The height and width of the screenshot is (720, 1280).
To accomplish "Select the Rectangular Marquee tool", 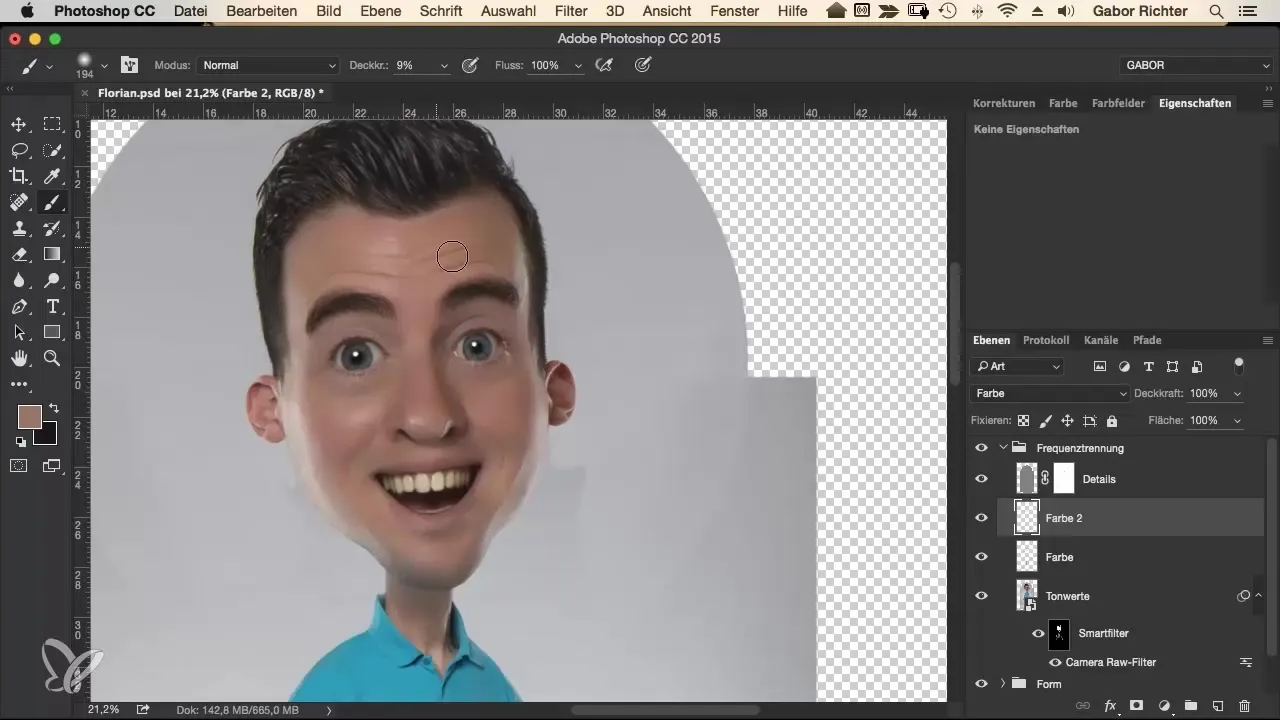I will (52, 124).
